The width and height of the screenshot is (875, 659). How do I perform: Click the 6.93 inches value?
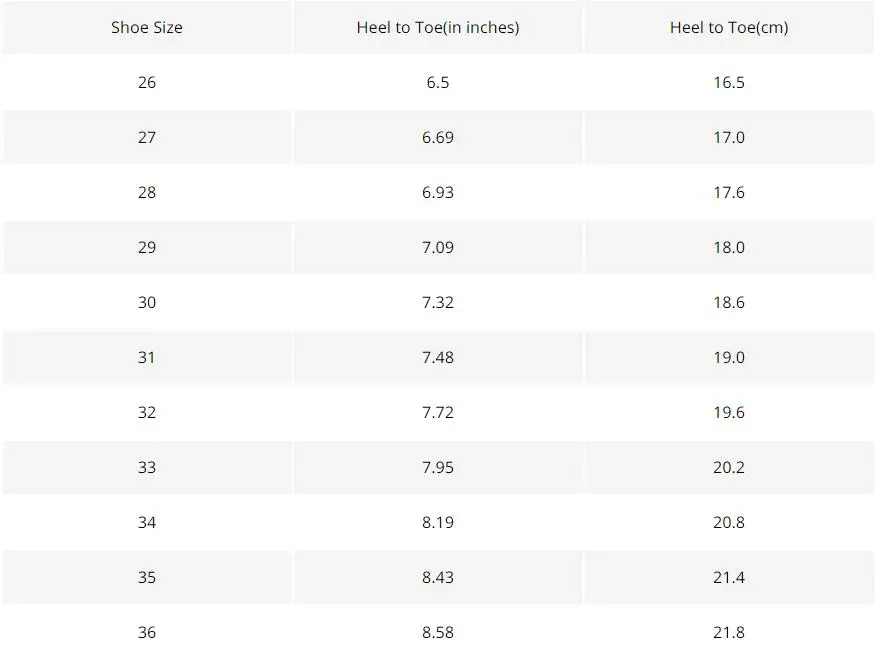(438, 193)
